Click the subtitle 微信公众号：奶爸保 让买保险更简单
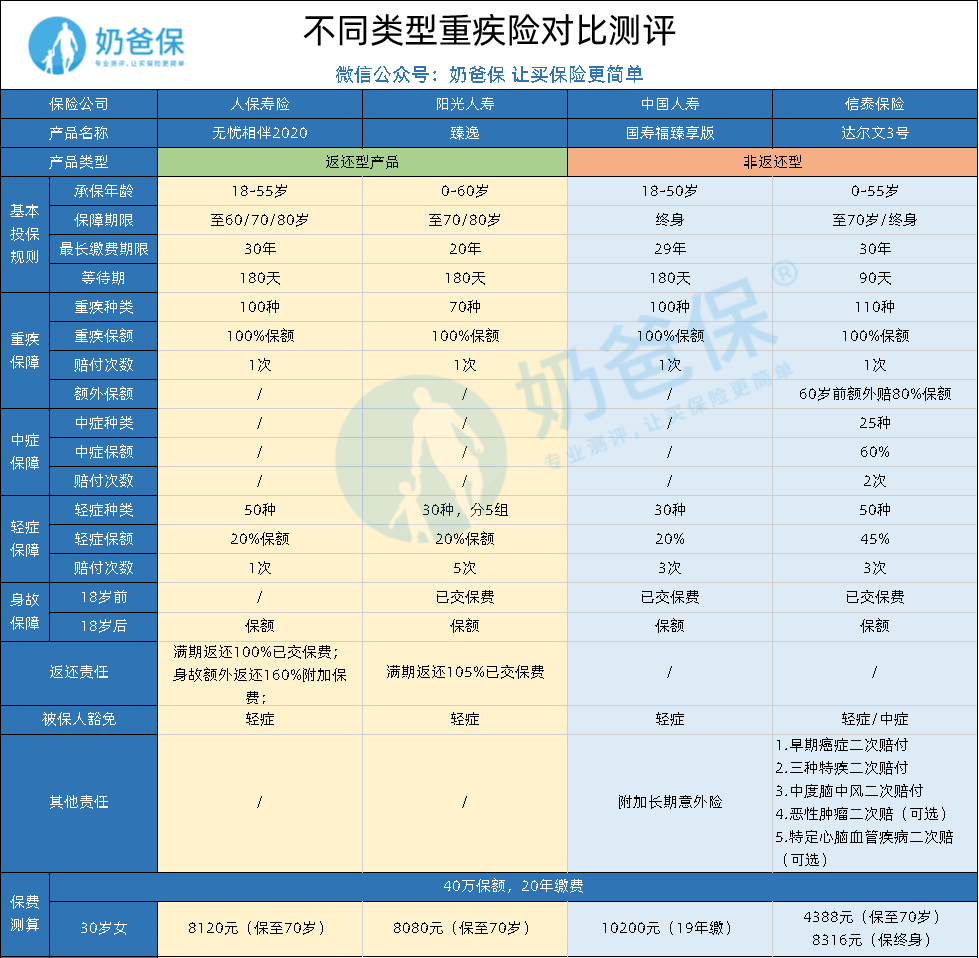 coord(490,74)
